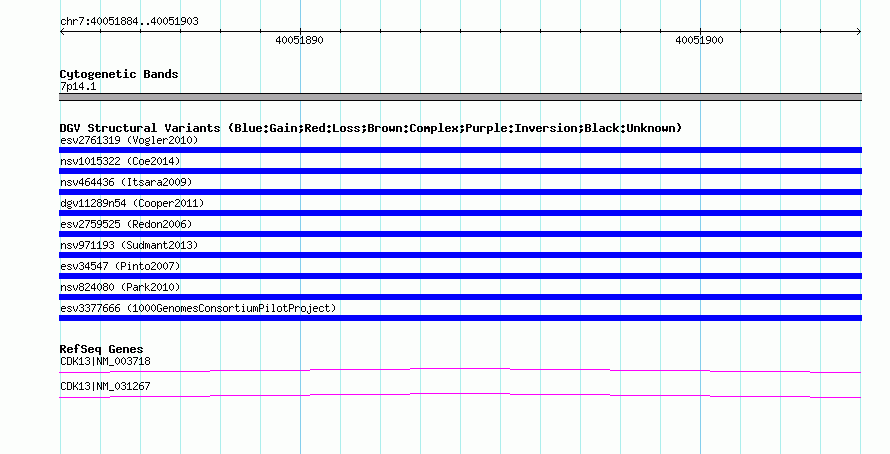Click the chr7:40051884..40051903 coordinate label
The image size is (890, 454).
[129, 22]
